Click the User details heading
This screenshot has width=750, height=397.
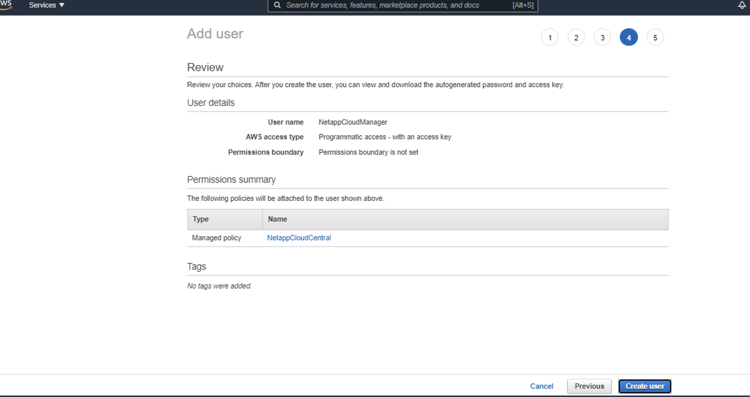coord(210,102)
